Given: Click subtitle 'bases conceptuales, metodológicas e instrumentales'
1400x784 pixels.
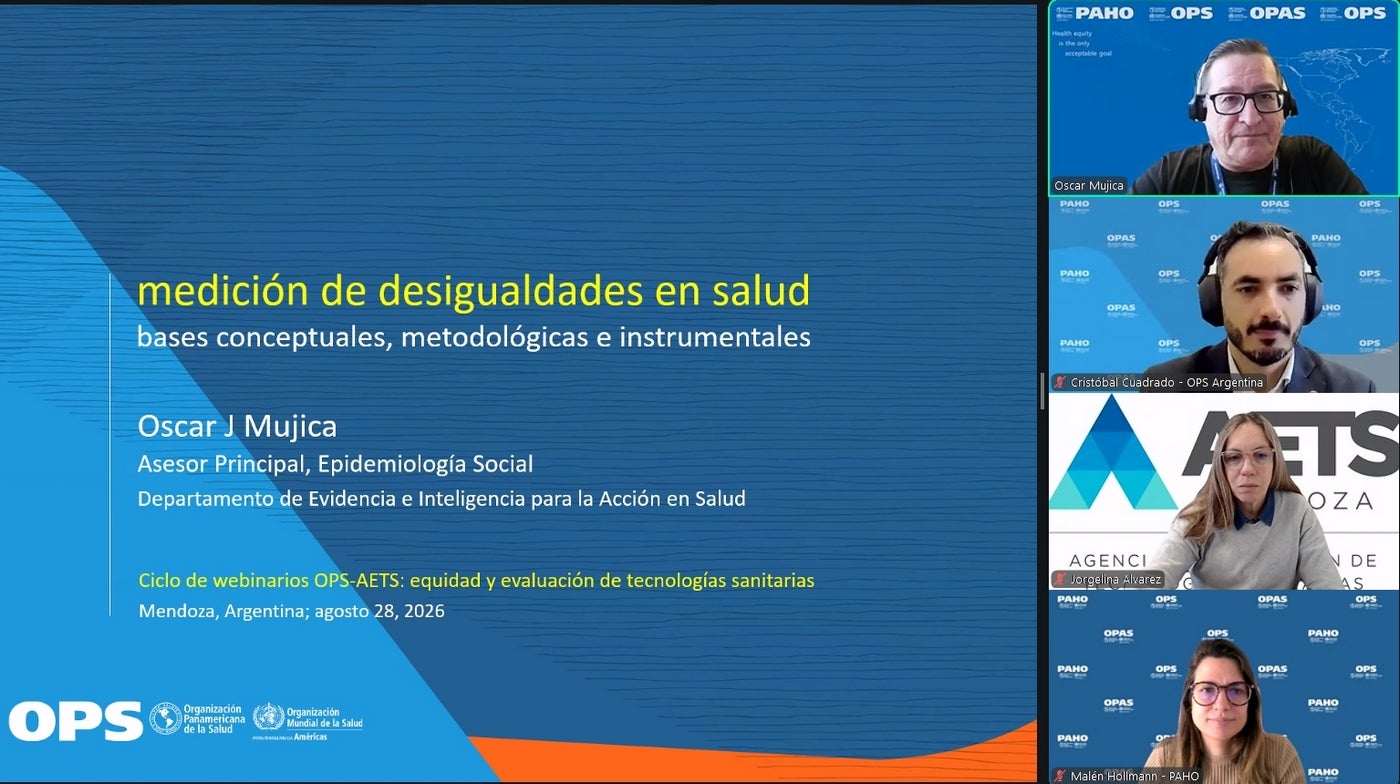Looking at the screenshot, I should pyautogui.click(x=474, y=337).
